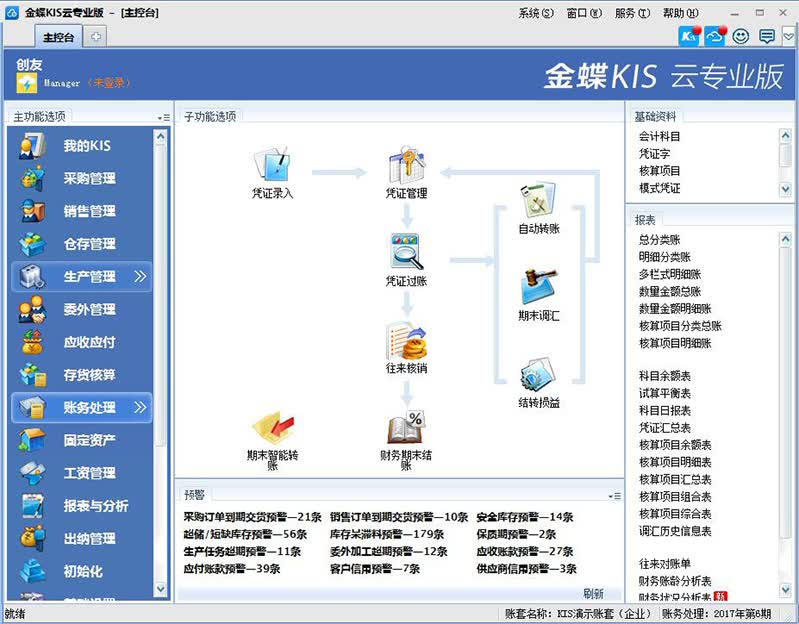Screen dimensions: 799x624
Task: Open 应收账款预警 alert
Action: tap(524, 551)
